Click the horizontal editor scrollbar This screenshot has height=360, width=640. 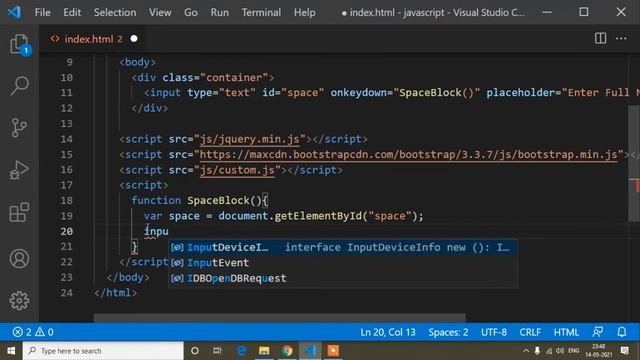(280, 318)
